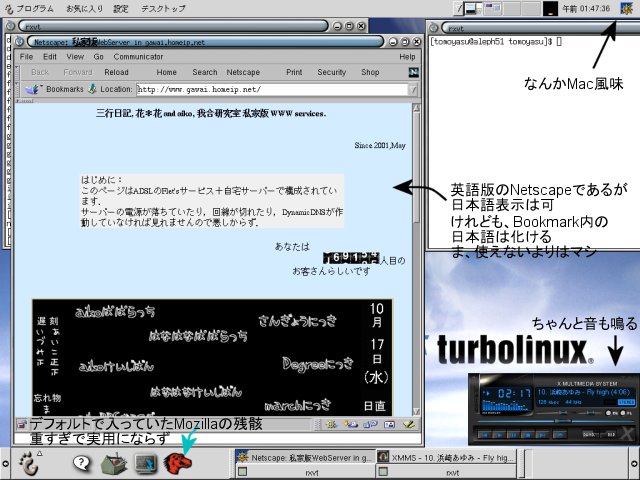Image resolution: width=640 pixels, height=480 pixels.
Task: Open the Location URL history dropdown
Action: coord(413,89)
